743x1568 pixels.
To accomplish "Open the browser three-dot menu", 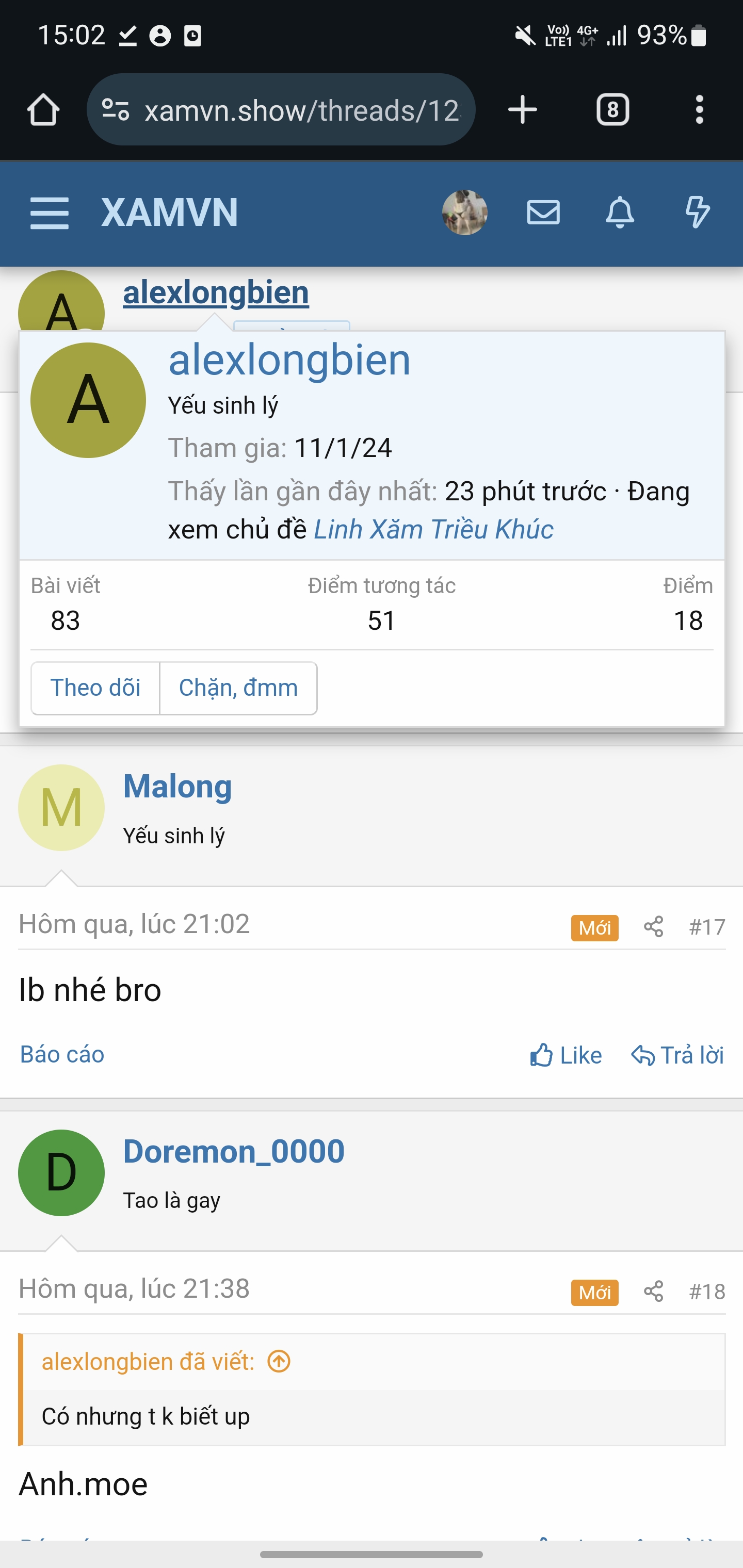I will click(699, 110).
